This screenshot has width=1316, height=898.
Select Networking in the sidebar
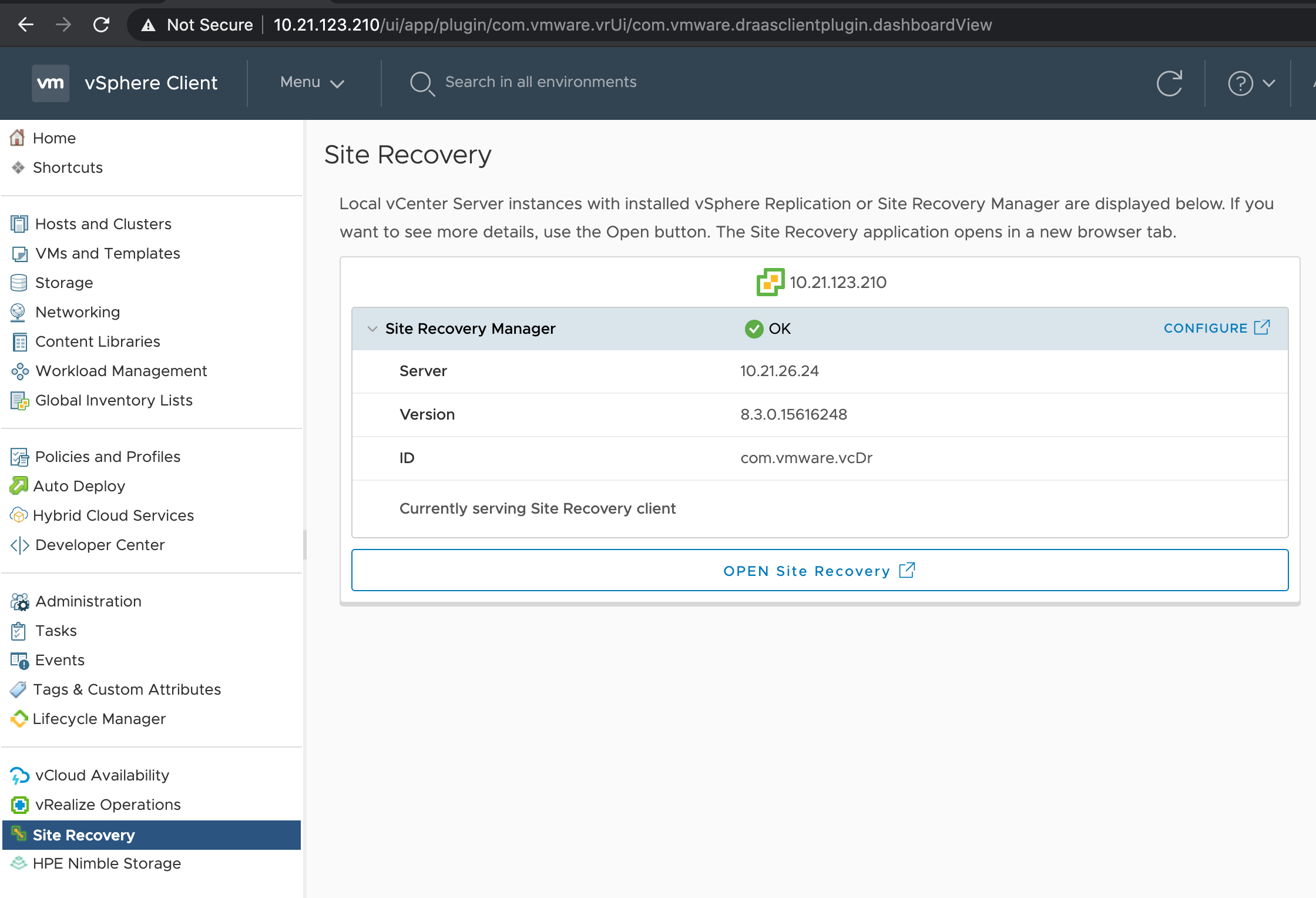click(78, 312)
